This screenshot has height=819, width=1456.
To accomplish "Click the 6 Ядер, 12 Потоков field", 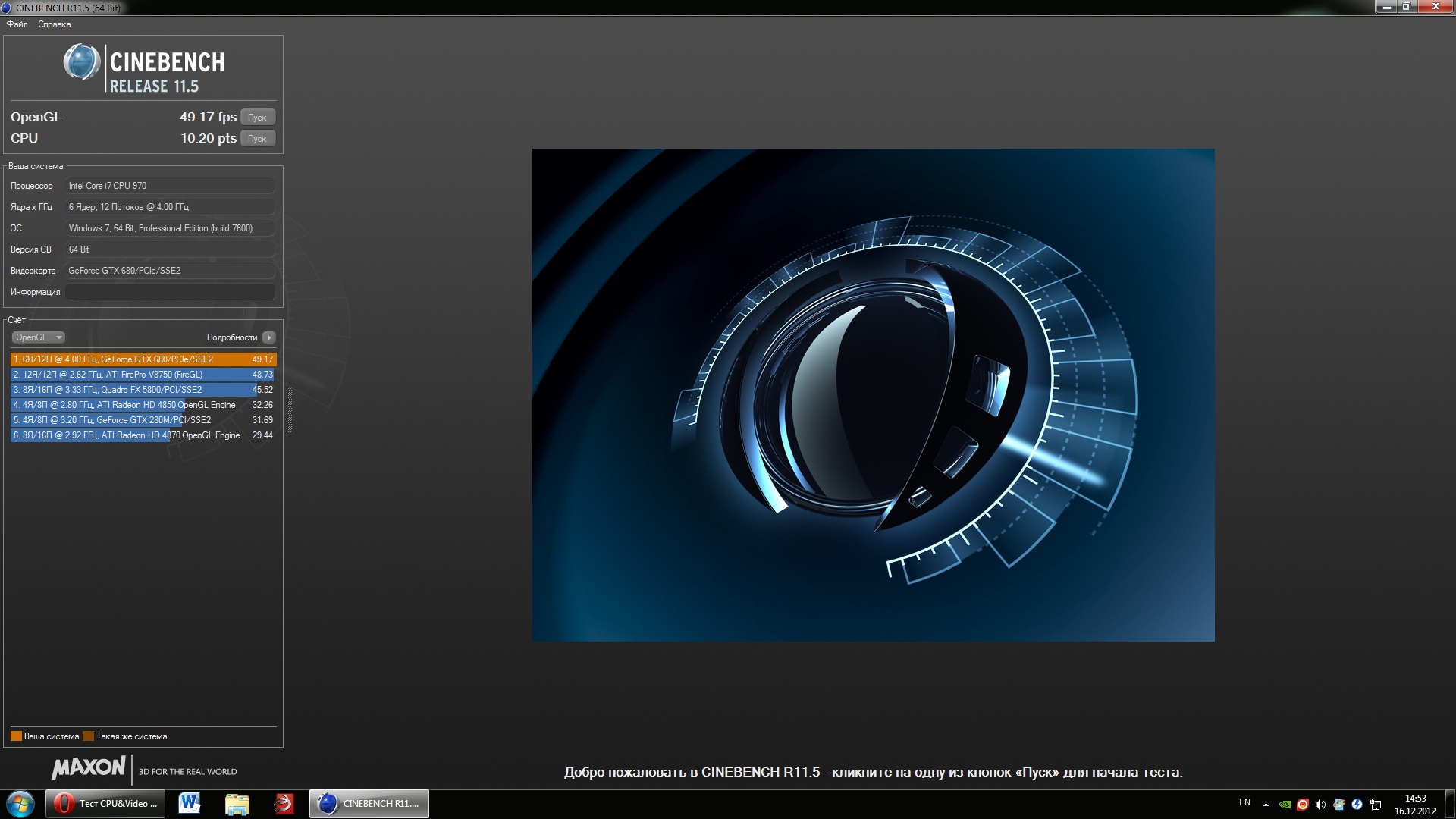I will click(170, 207).
